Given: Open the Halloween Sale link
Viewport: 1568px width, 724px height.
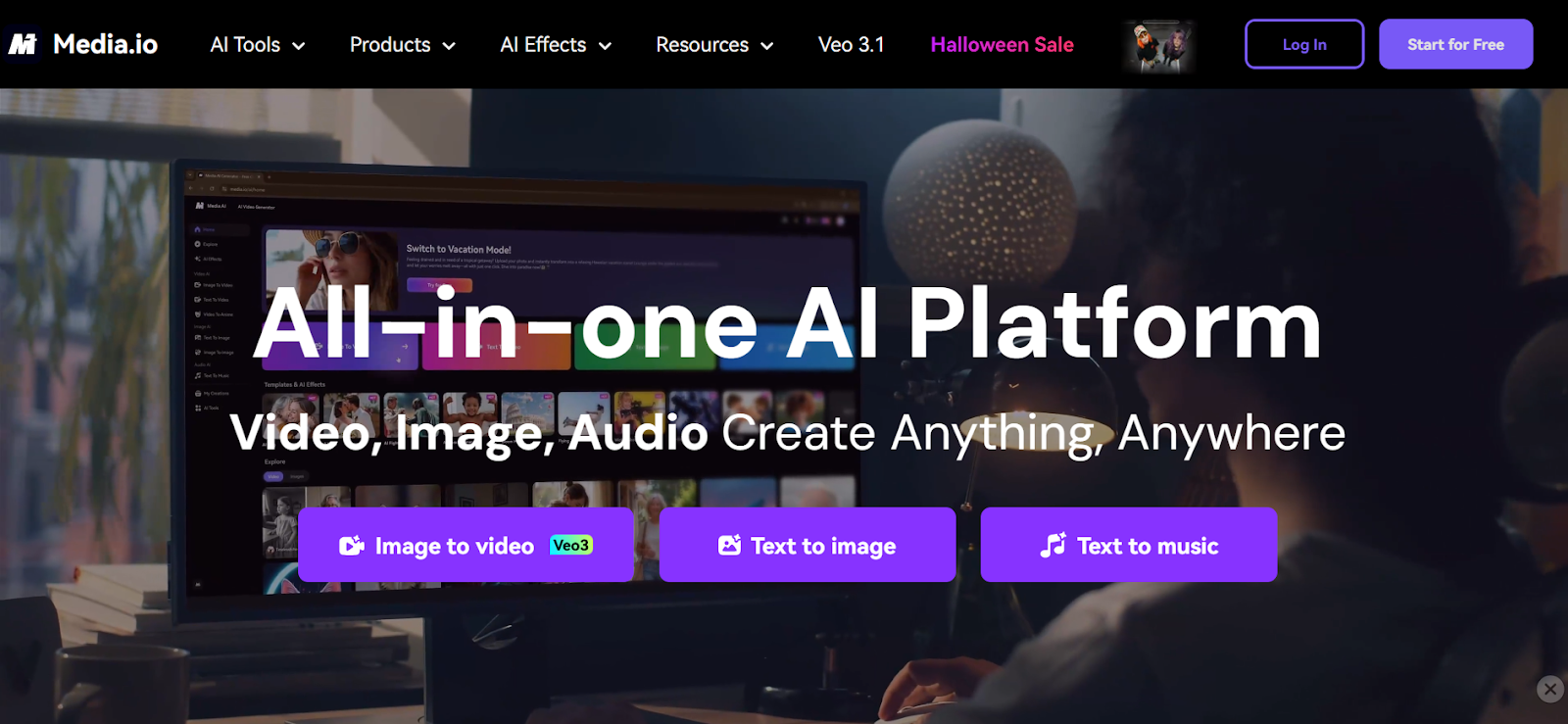Looking at the screenshot, I should [1002, 45].
